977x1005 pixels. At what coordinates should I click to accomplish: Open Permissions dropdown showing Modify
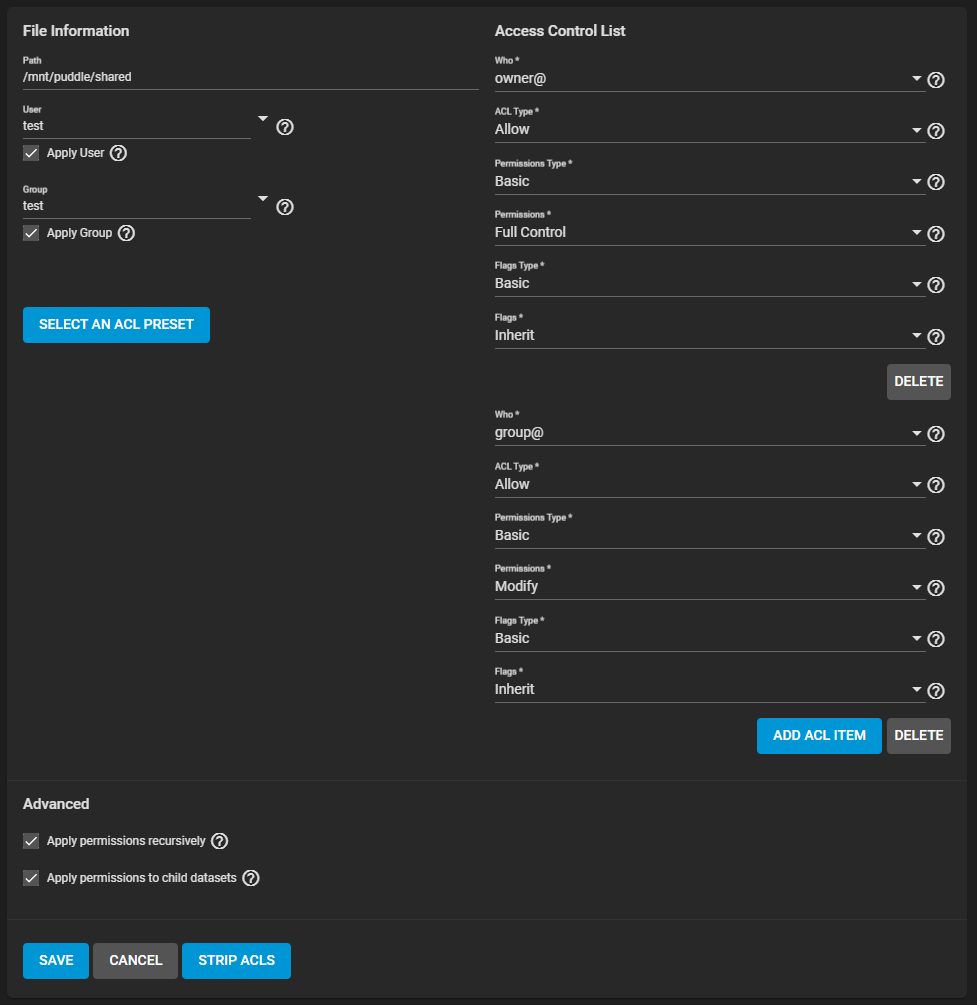(x=710, y=586)
